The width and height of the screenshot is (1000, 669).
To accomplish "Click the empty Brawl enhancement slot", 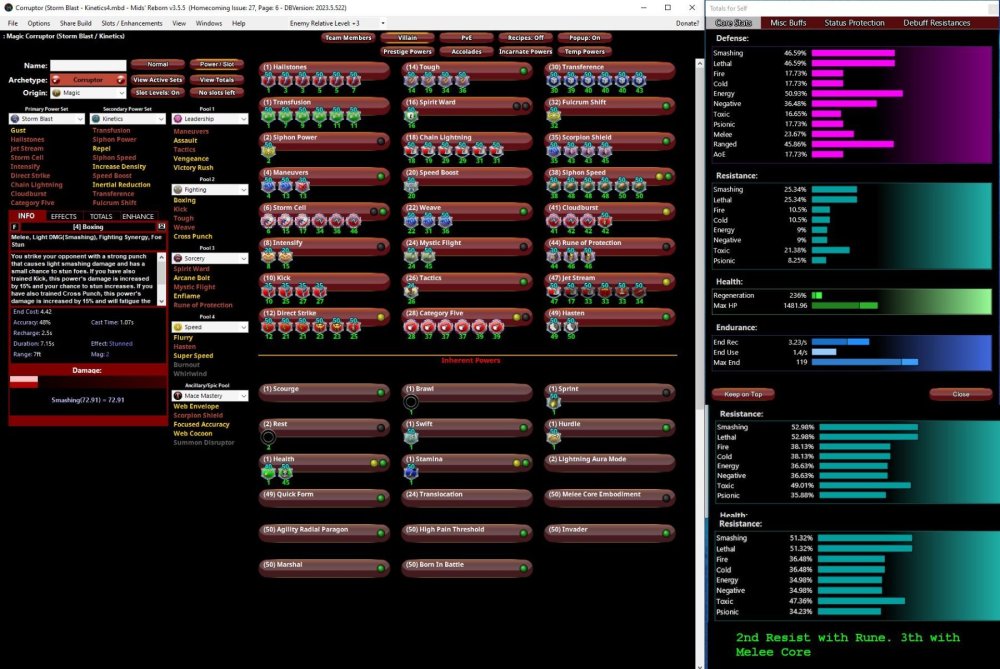I will [x=411, y=403].
